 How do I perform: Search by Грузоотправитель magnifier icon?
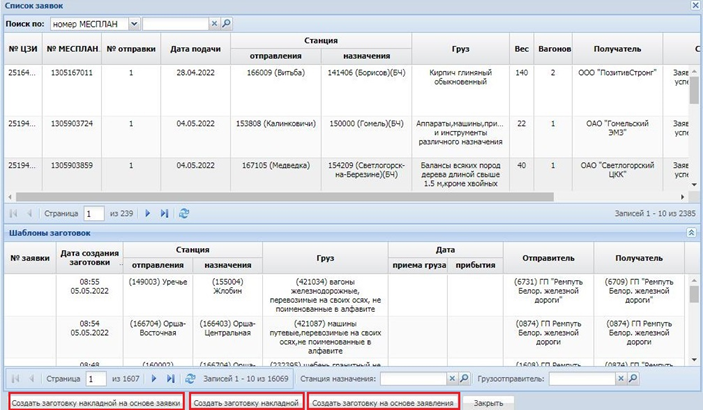tap(633, 379)
